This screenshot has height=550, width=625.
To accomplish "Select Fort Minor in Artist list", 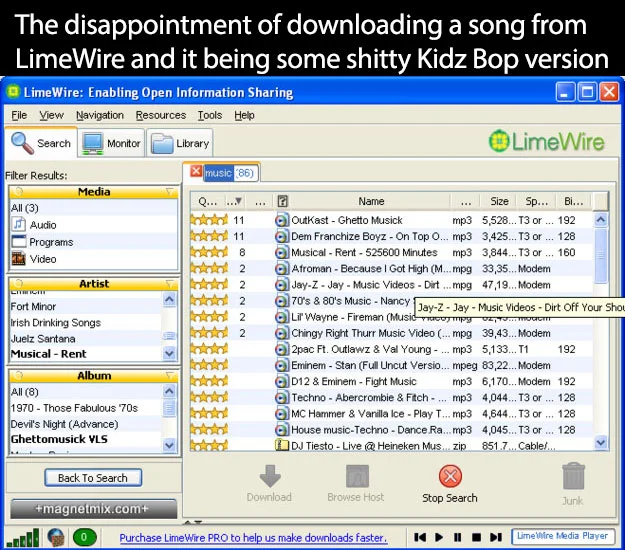I will 86,306.
